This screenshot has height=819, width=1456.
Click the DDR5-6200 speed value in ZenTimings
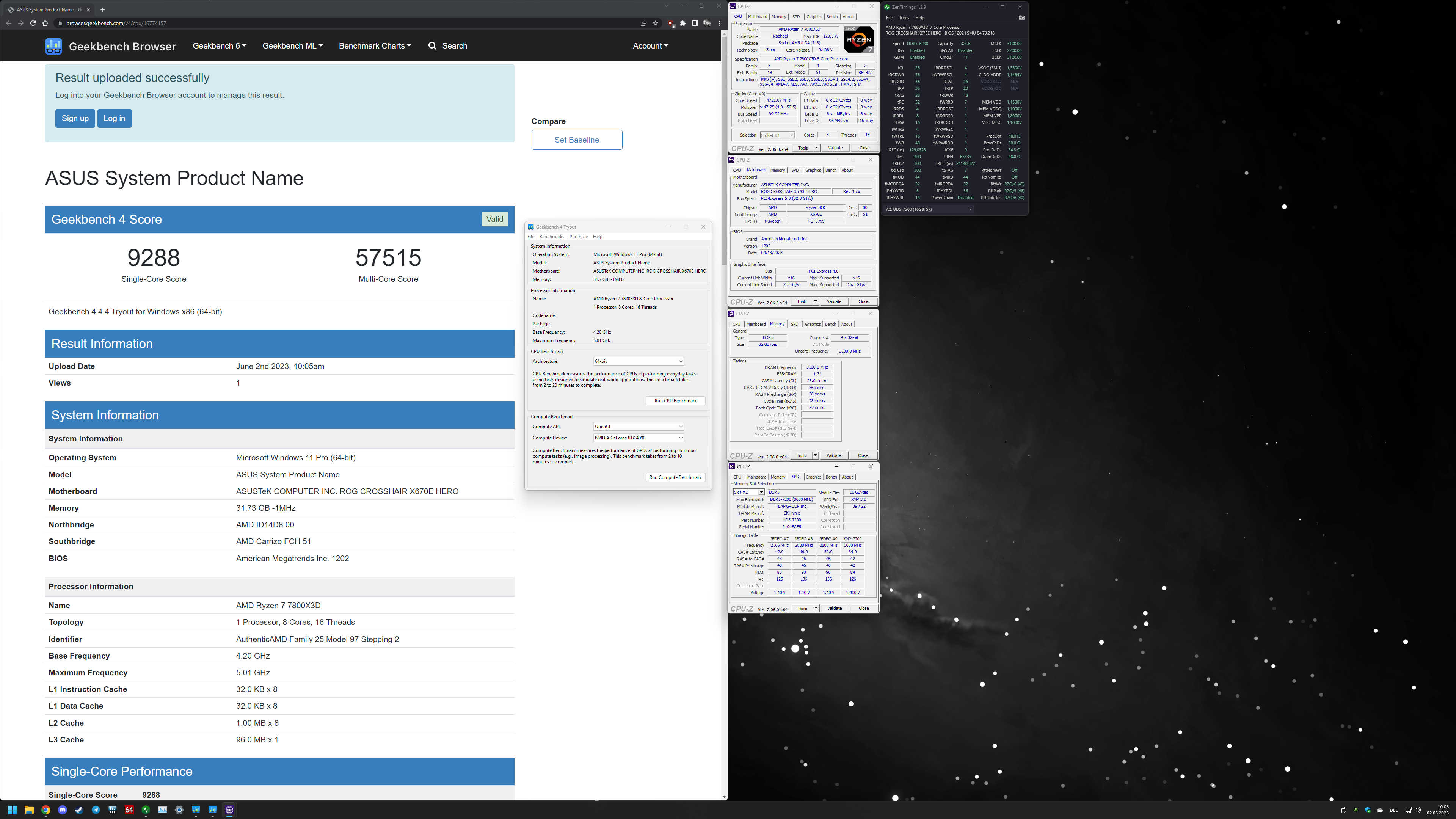[x=917, y=44]
